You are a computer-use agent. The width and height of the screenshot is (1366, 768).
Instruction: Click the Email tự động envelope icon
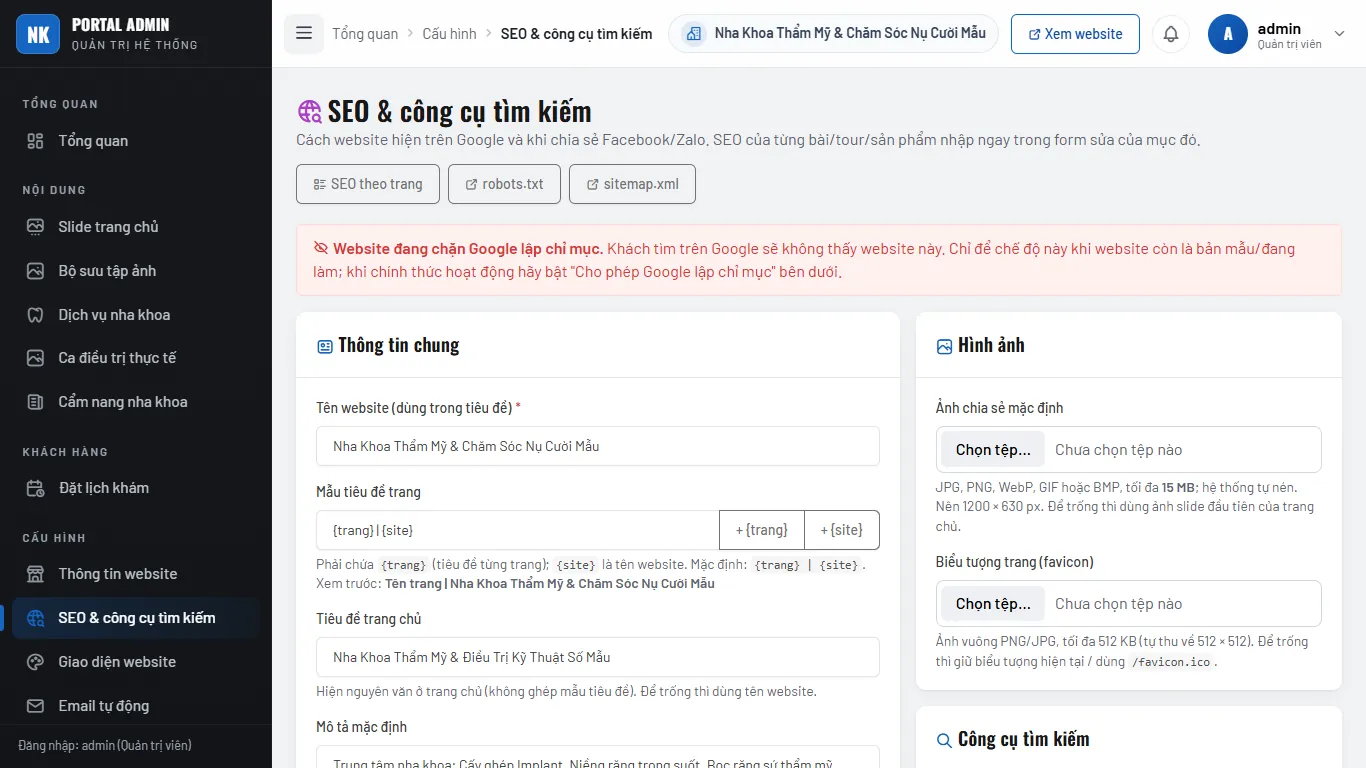35,706
